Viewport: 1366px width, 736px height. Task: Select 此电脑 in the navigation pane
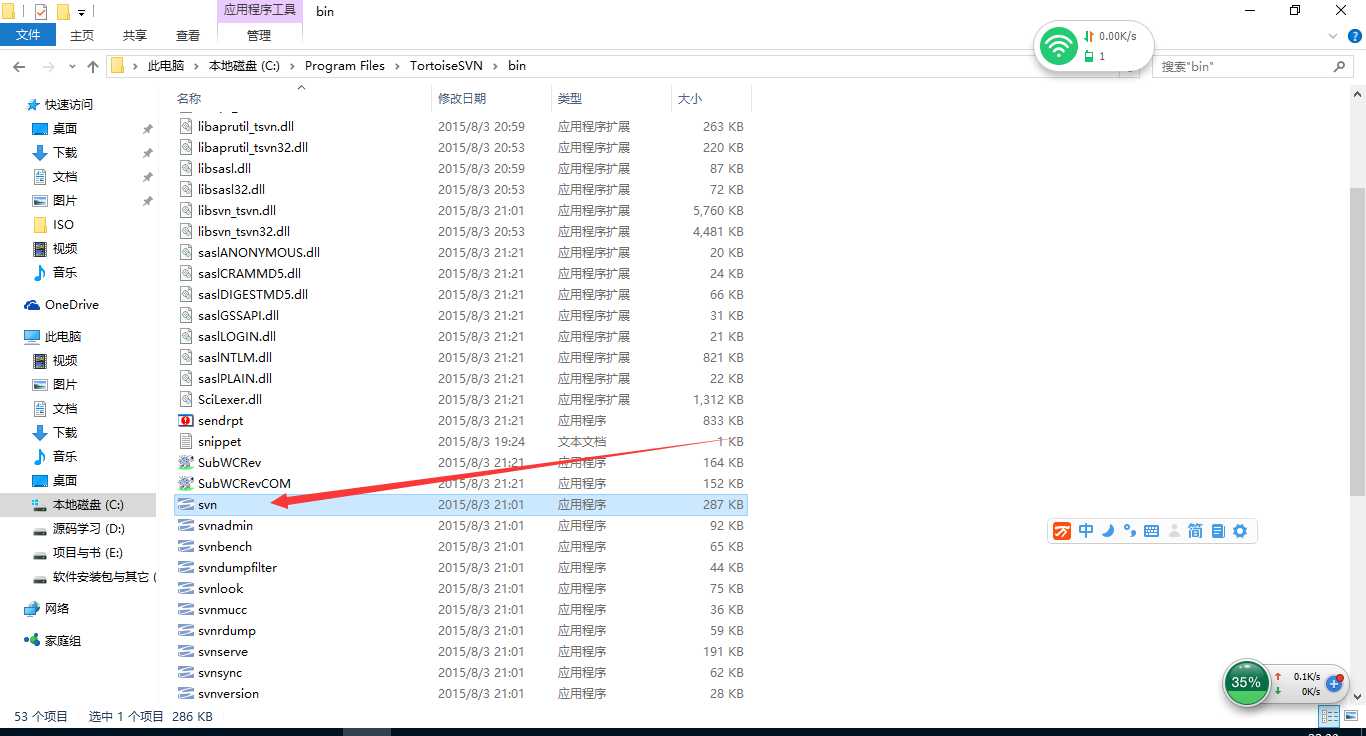[x=63, y=336]
